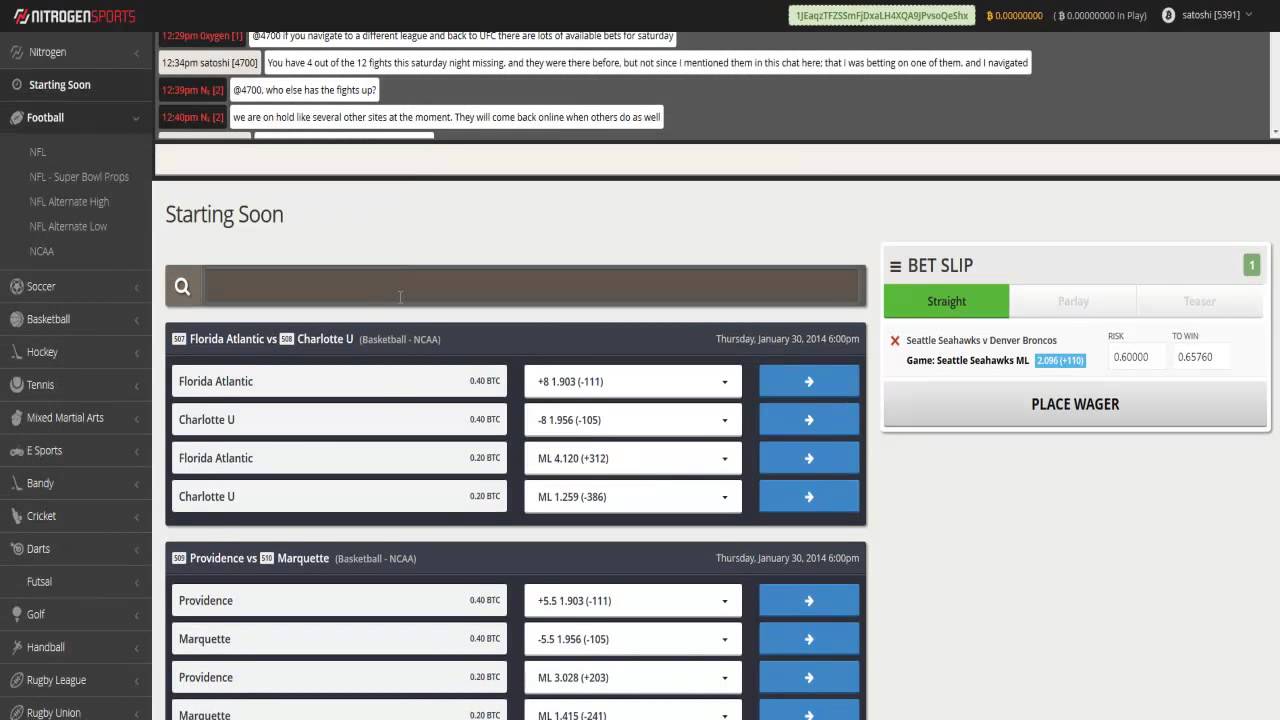The image size is (1280, 720).
Task: Click the Darts icon in sidebar
Action: 16,549
